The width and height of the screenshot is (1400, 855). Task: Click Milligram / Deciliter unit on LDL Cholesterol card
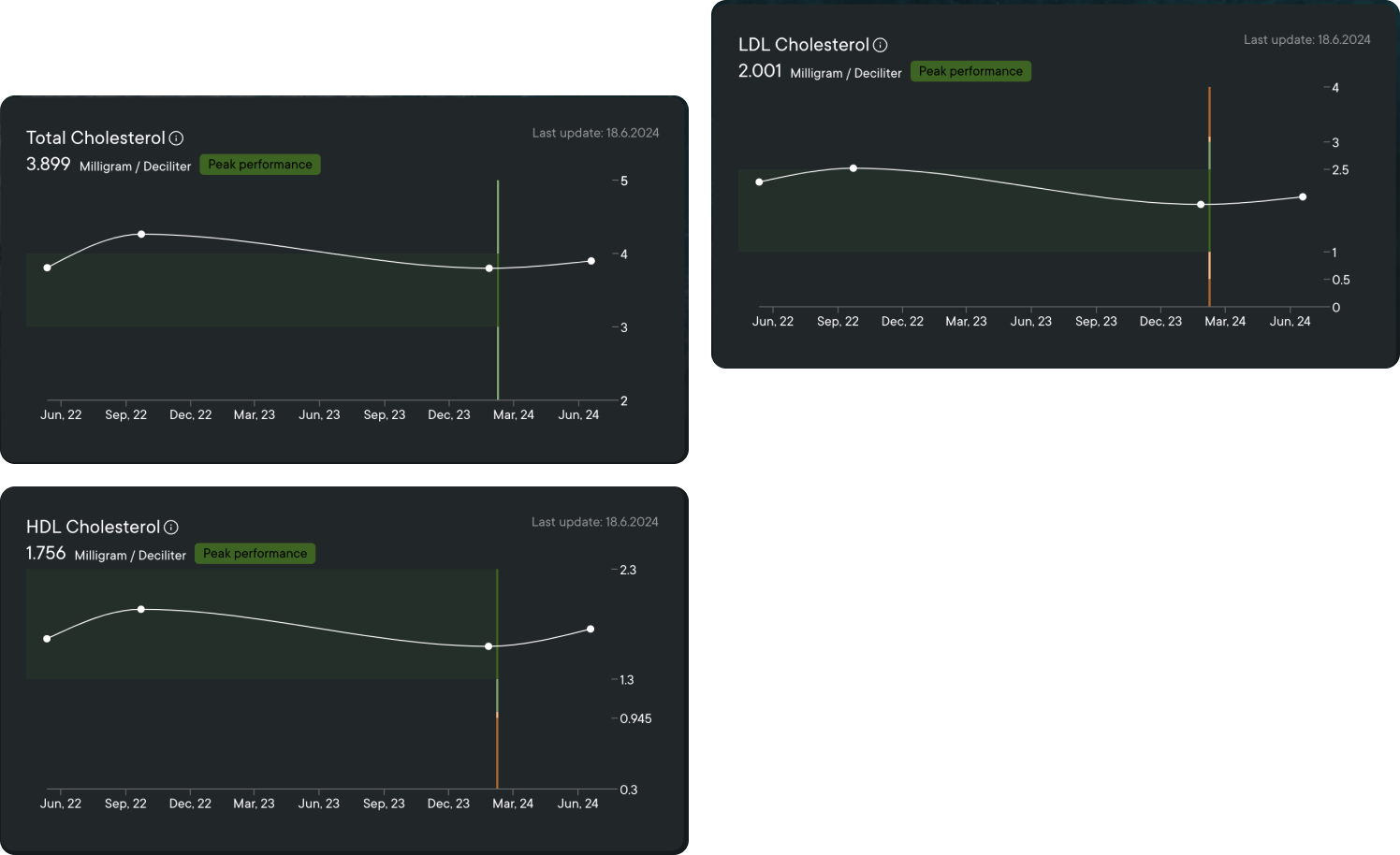(x=846, y=73)
